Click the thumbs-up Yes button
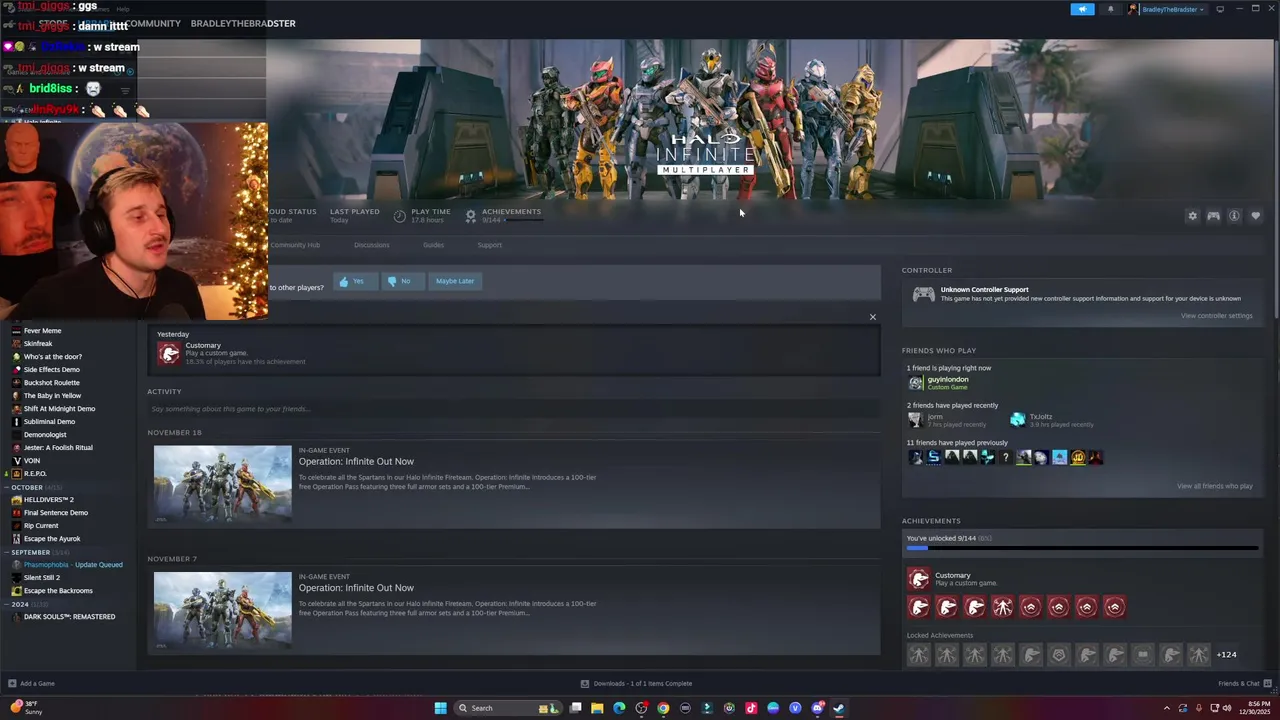 [x=355, y=281]
